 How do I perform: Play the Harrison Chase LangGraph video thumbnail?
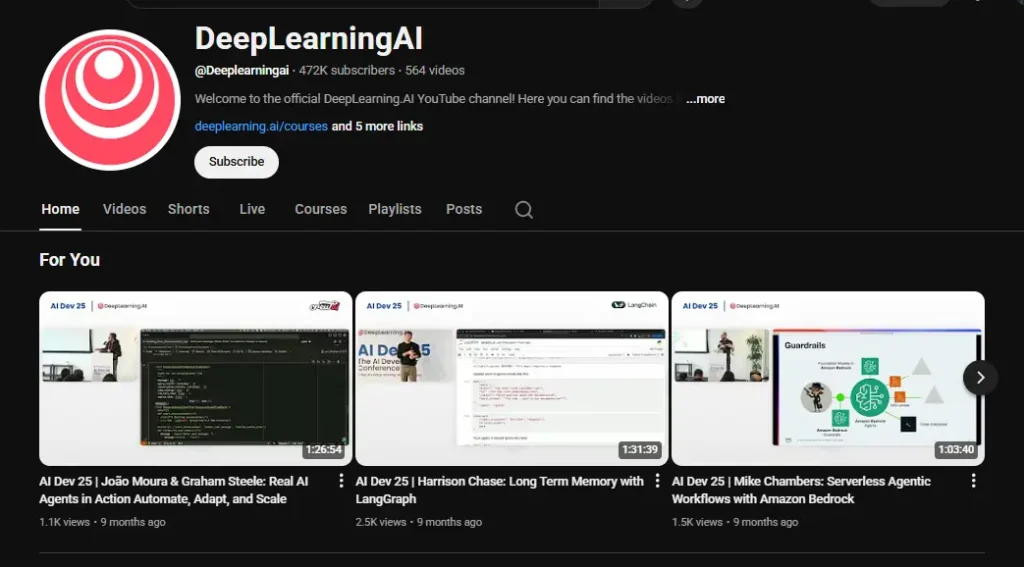pyautogui.click(x=512, y=378)
